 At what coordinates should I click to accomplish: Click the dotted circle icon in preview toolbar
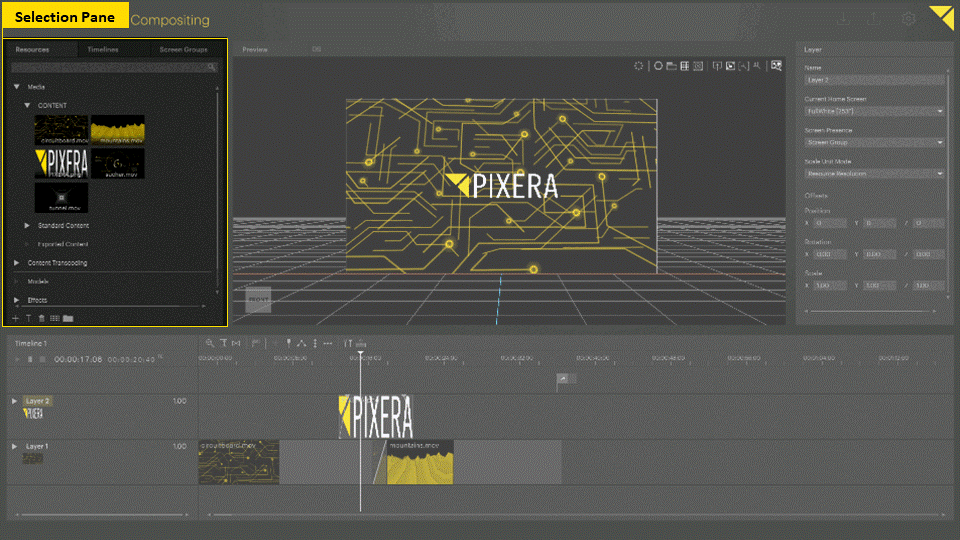[639, 66]
